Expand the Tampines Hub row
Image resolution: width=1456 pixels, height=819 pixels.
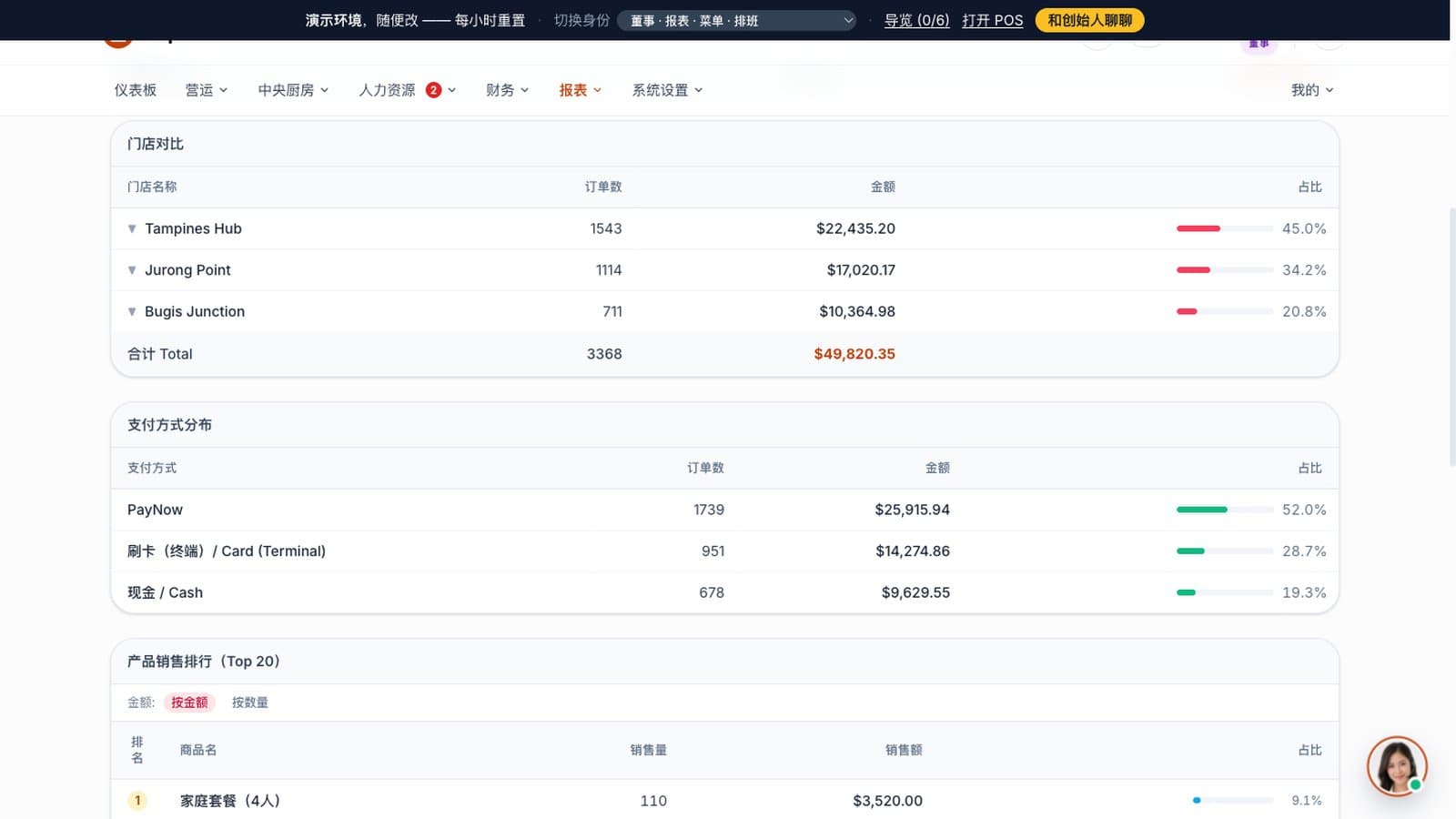[132, 228]
